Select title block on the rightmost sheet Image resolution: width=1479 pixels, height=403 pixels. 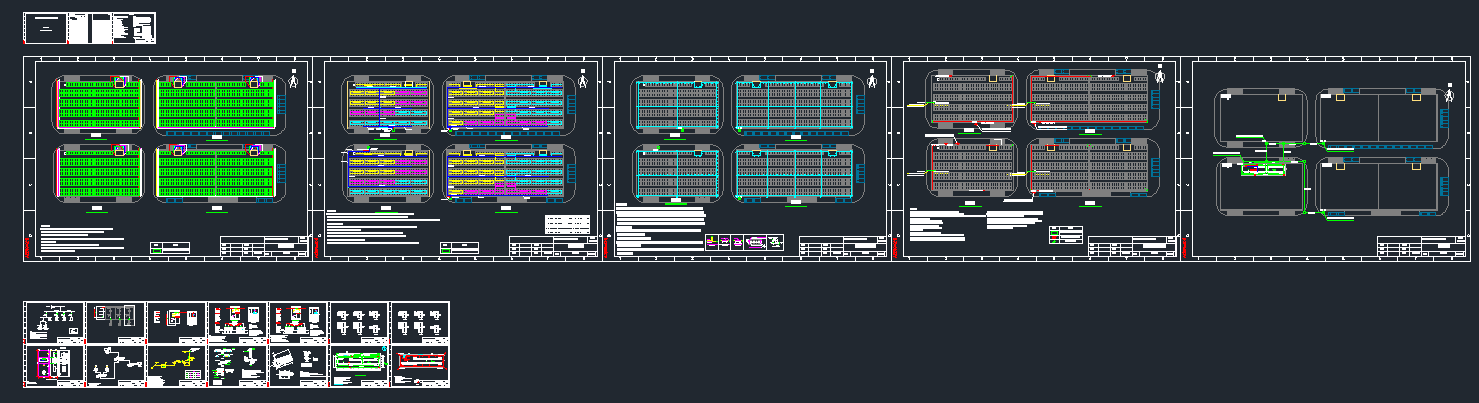pyautogui.click(x=1421, y=247)
